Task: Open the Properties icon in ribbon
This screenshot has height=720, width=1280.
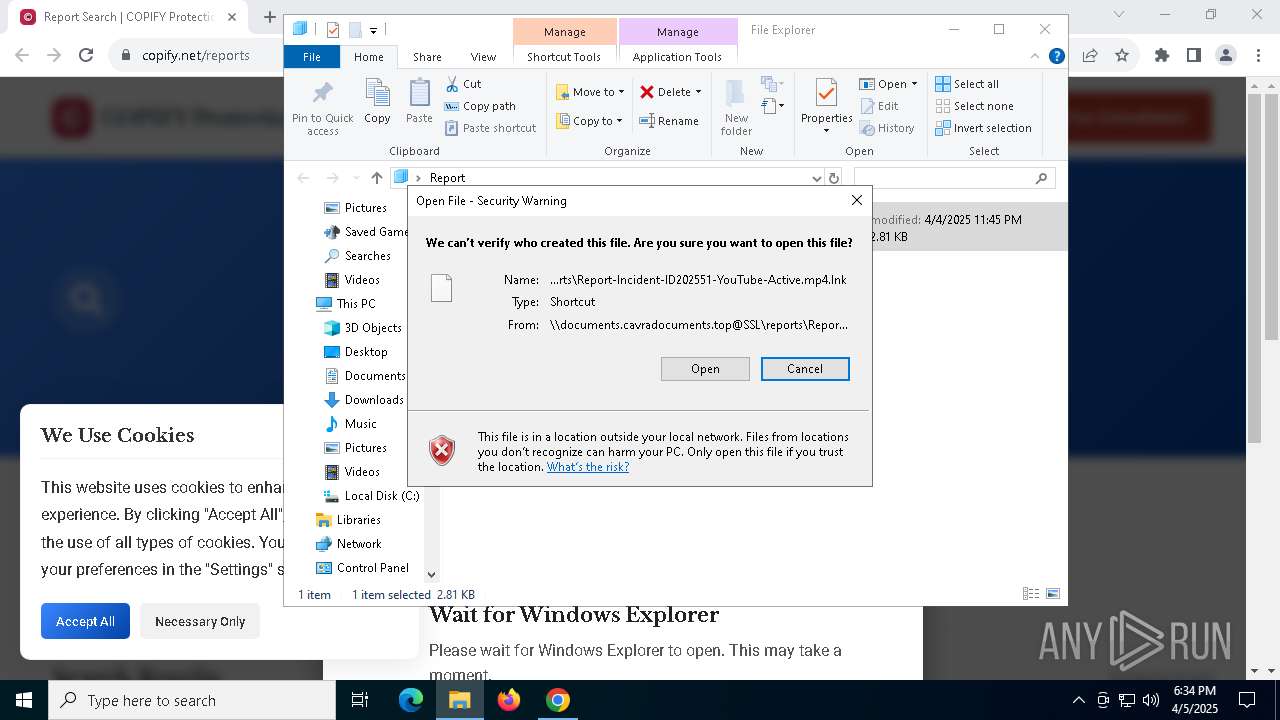Action: [x=826, y=107]
